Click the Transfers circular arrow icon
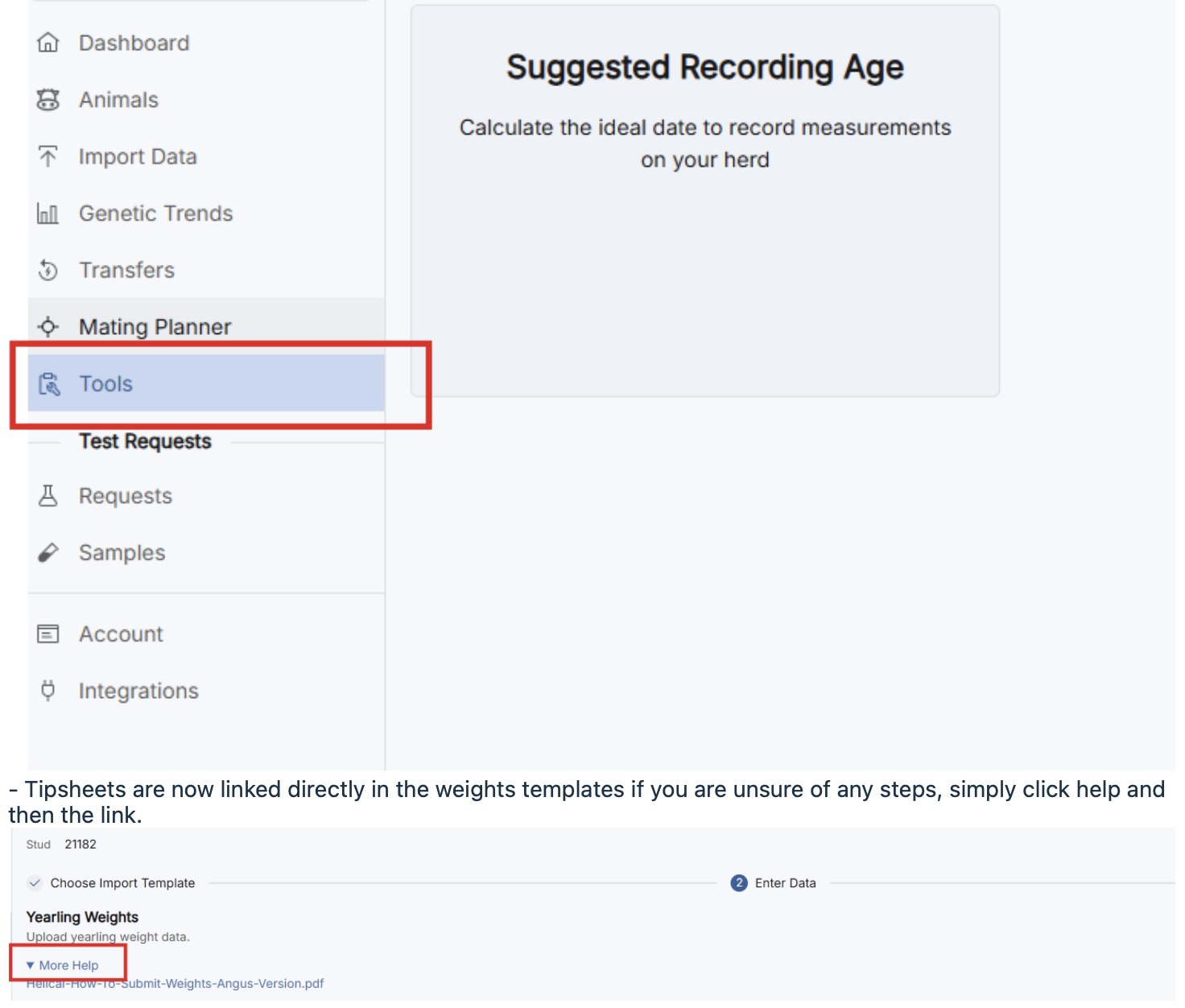 point(48,271)
